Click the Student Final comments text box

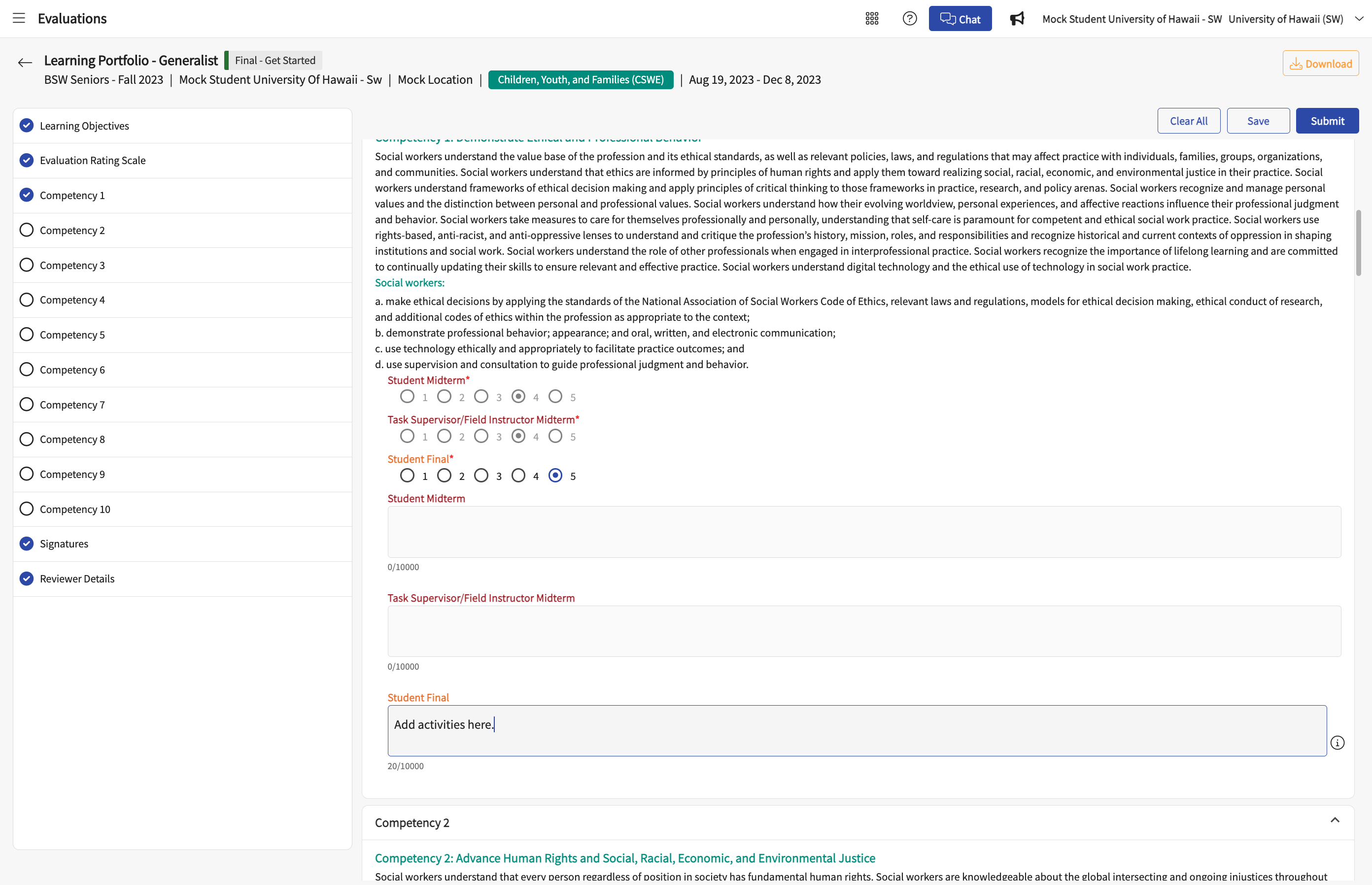pos(857,730)
